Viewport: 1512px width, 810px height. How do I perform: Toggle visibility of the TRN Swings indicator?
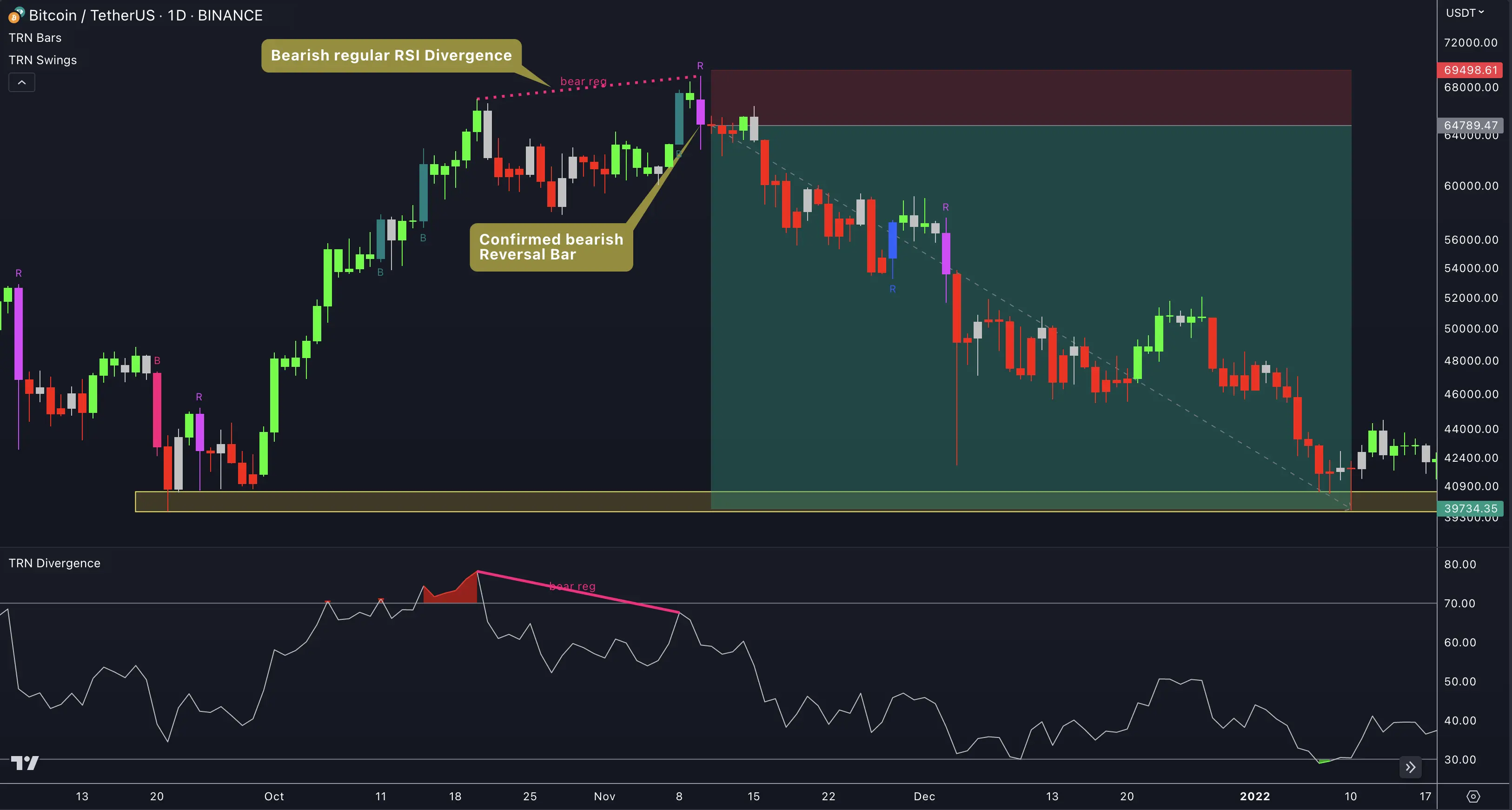[x=43, y=59]
